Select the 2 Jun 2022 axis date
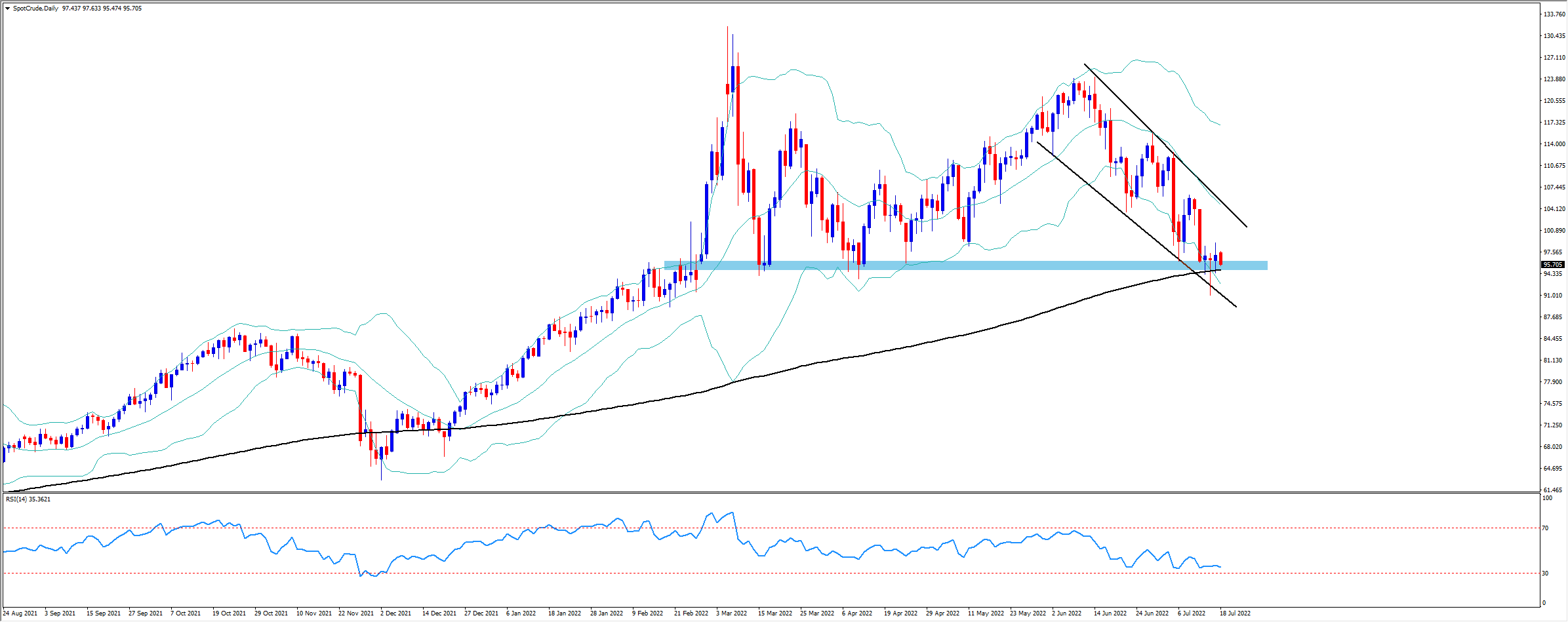Screen dimensions: 1568x622 (1067, 613)
